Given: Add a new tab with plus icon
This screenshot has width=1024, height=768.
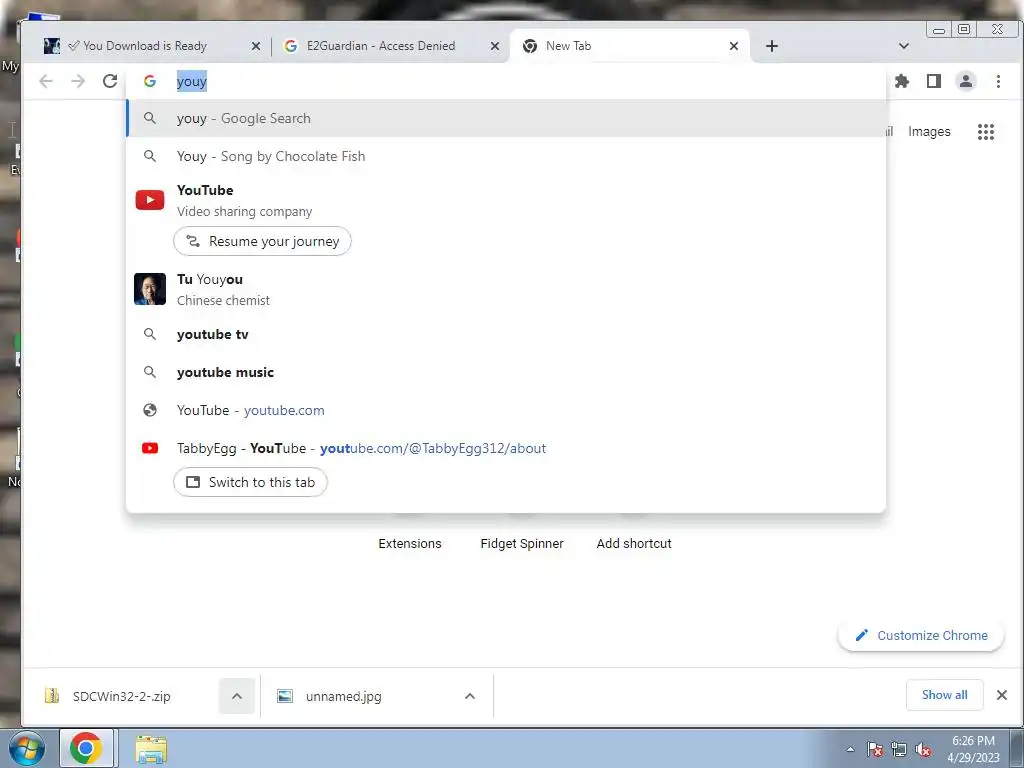Looking at the screenshot, I should click(x=772, y=46).
